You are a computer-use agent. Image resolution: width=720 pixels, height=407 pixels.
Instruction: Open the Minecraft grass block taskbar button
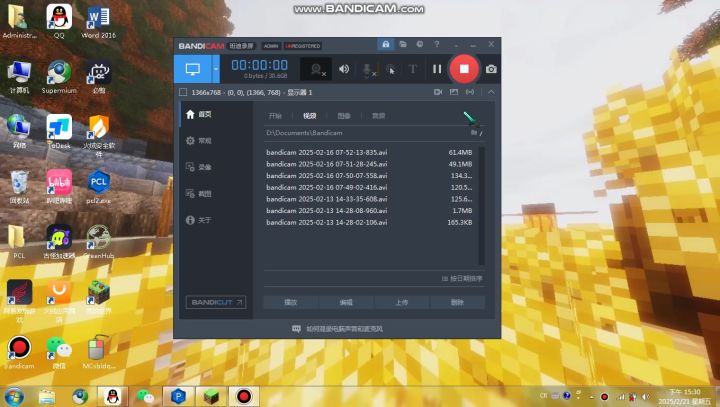[x=211, y=396]
